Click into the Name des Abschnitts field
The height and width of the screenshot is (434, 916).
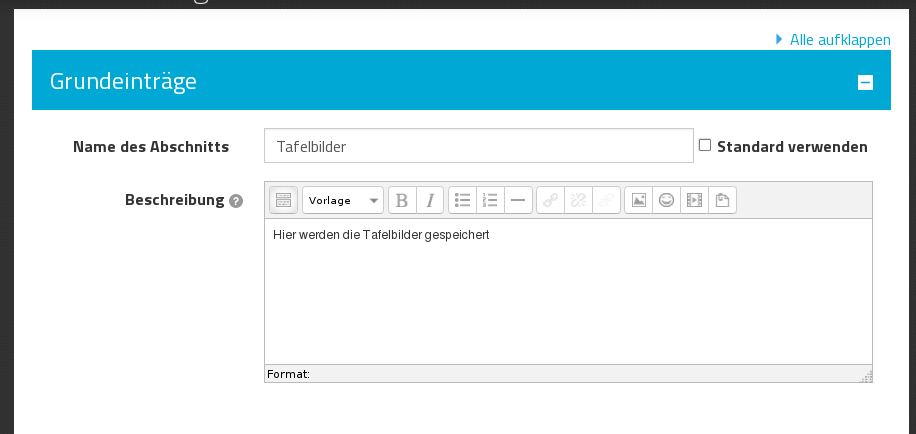coord(478,146)
